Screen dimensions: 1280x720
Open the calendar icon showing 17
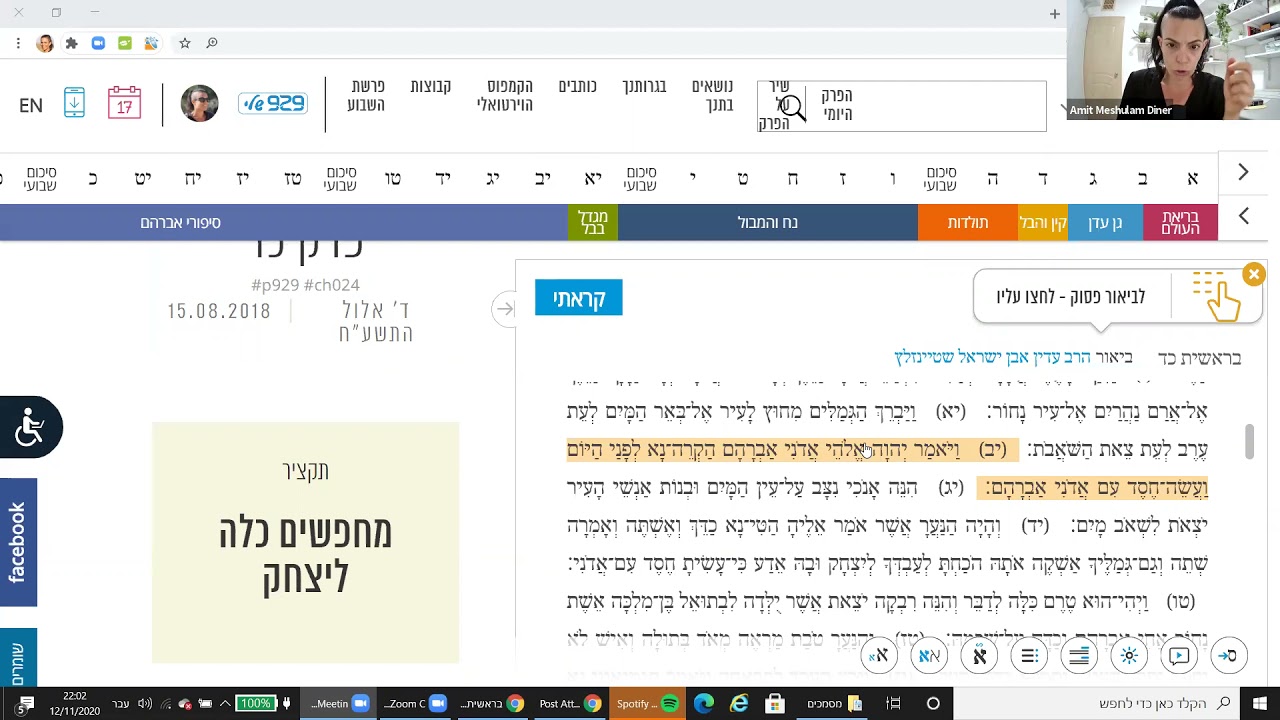(124, 103)
